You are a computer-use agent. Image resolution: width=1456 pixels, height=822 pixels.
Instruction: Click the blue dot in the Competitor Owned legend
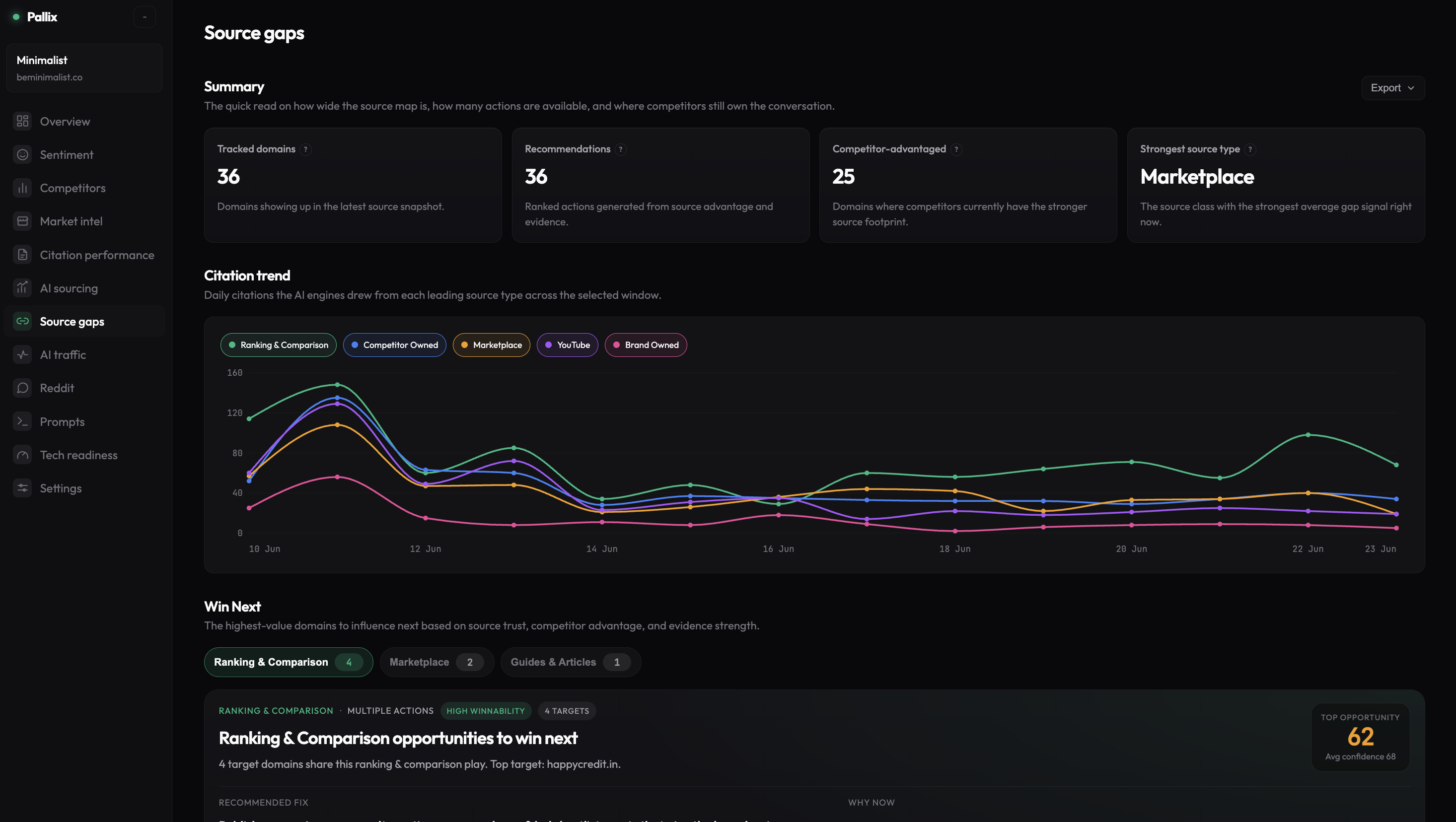[x=355, y=344]
